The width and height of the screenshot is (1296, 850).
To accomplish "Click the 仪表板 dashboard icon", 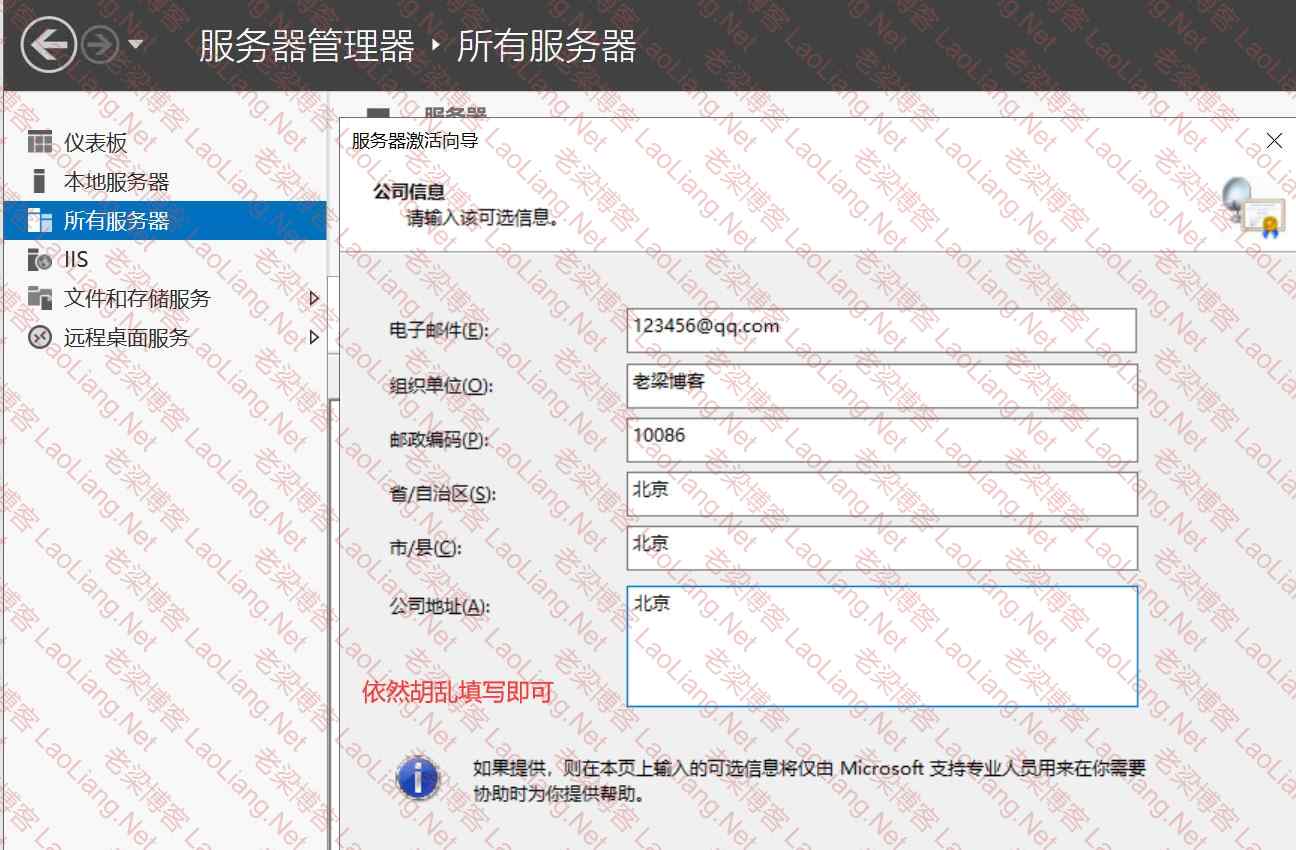I will [x=40, y=142].
